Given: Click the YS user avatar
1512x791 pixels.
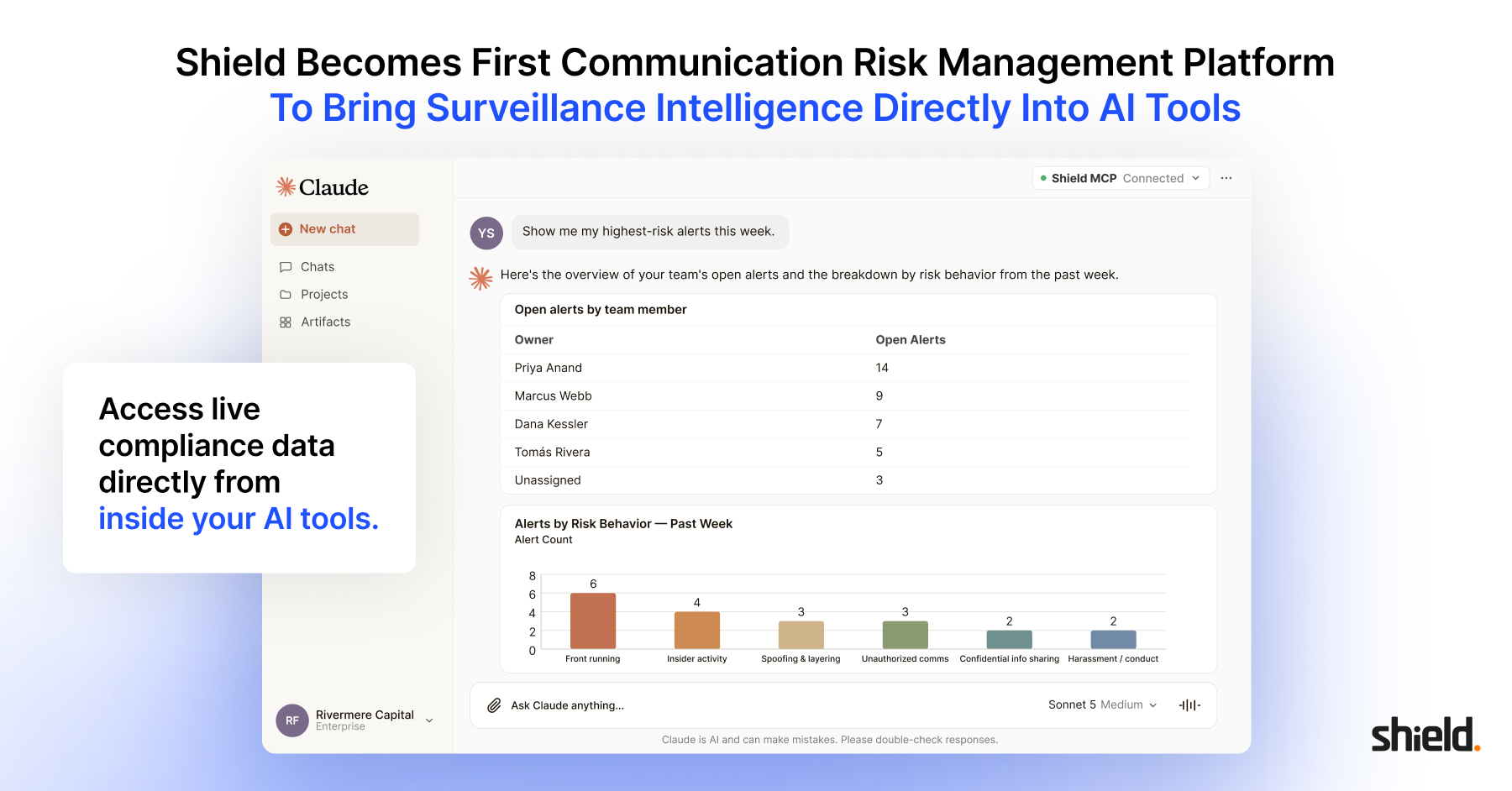Looking at the screenshot, I should (x=486, y=233).
